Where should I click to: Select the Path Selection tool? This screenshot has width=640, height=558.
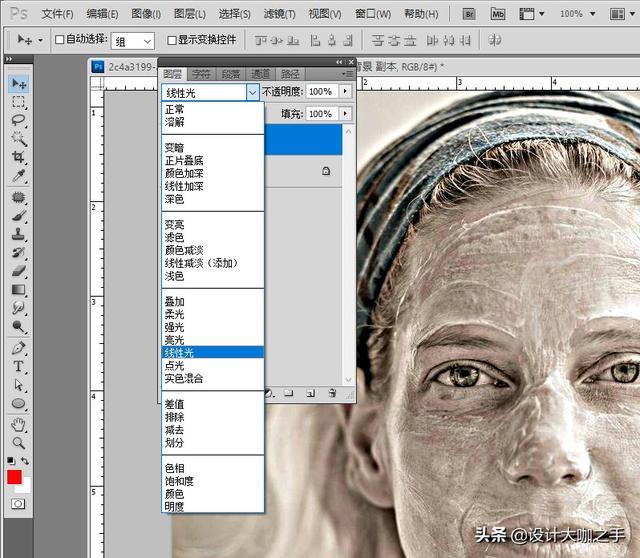coord(19,385)
